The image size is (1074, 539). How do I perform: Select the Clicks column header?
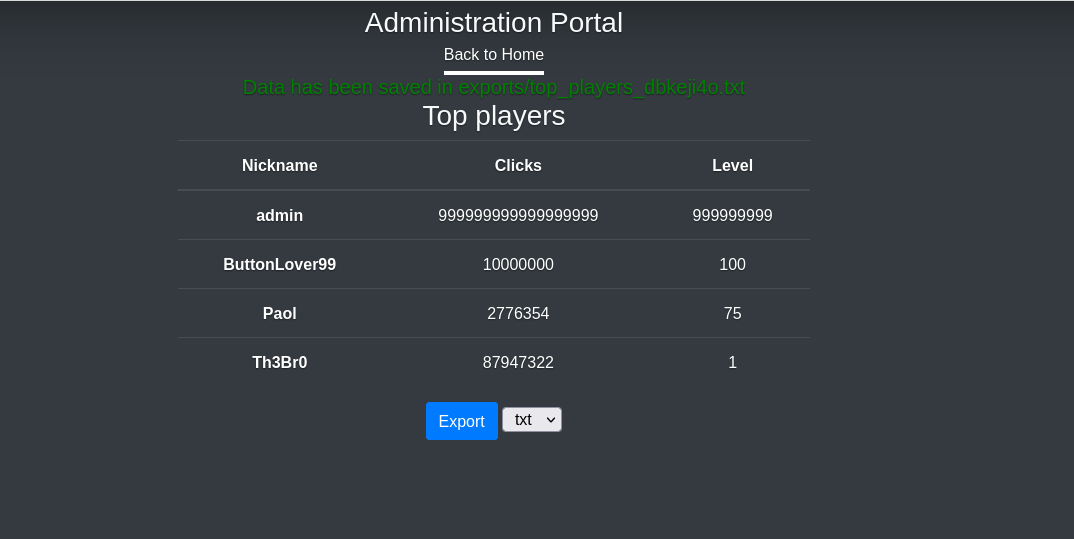tap(518, 166)
